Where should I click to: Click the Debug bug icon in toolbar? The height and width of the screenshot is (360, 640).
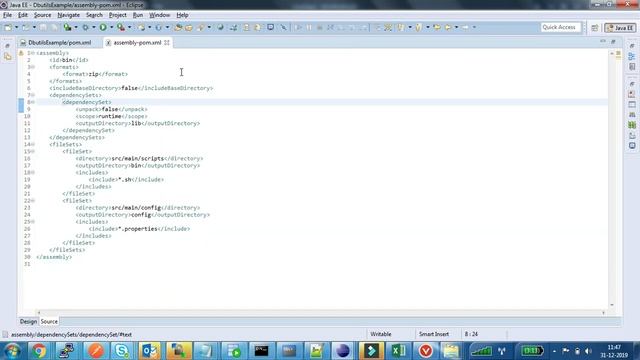(x=85, y=27)
